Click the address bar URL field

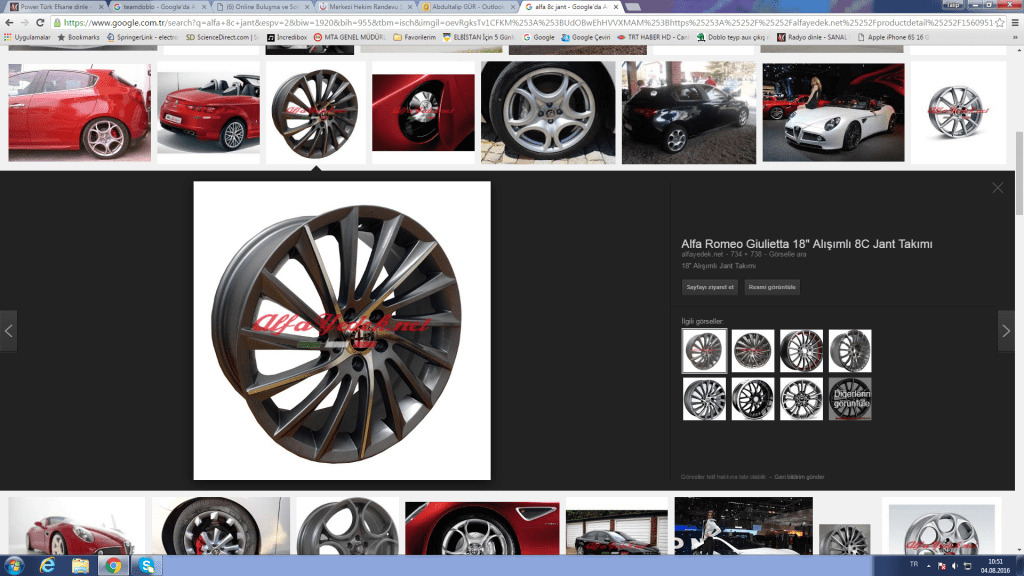(528, 23)
